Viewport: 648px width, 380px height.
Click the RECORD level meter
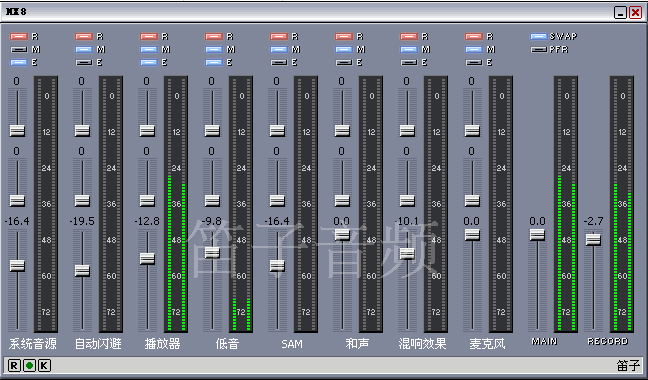[622, 204]
